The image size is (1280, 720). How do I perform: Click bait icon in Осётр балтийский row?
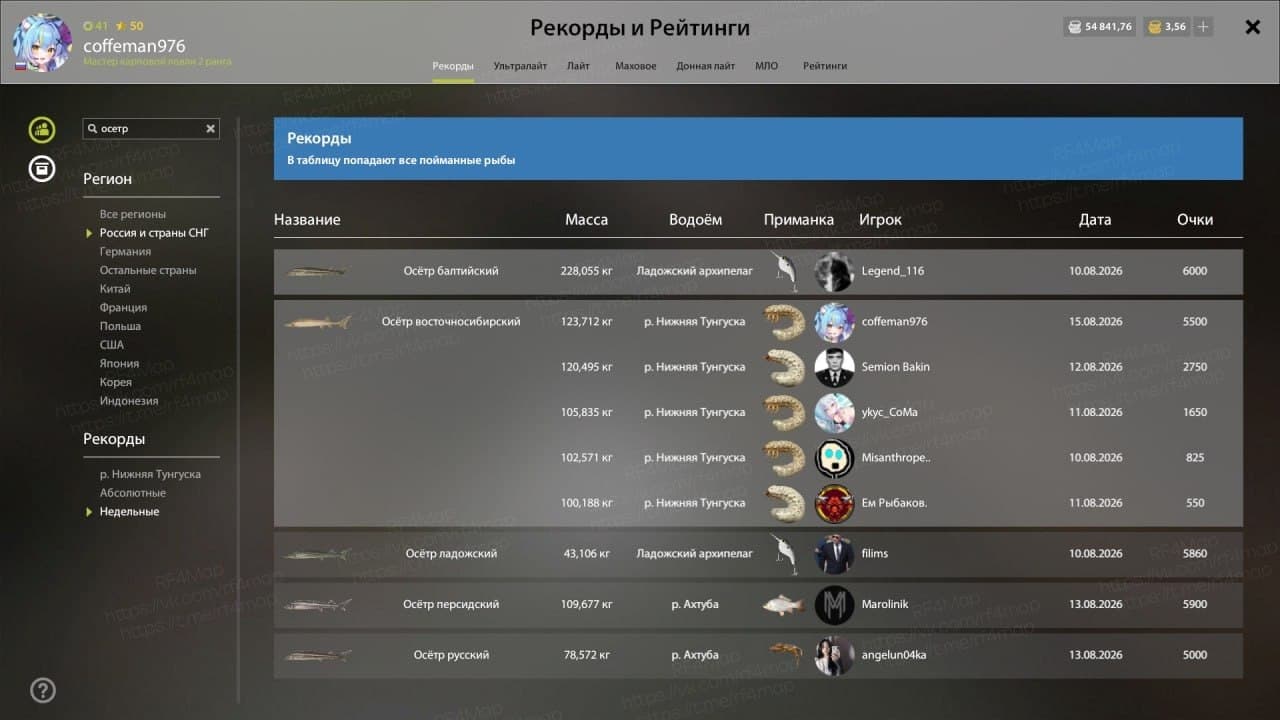[784, 272]
